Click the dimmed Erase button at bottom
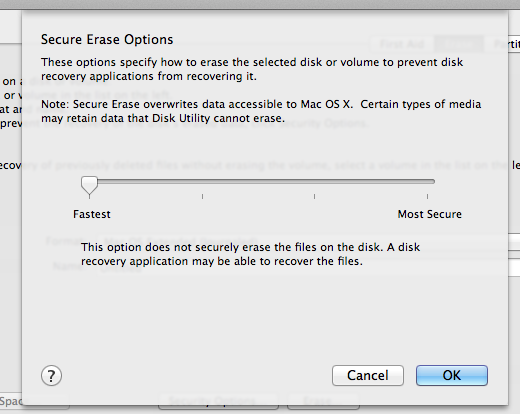This screenshot has height=414, width=520. click(x=323, y=401)
